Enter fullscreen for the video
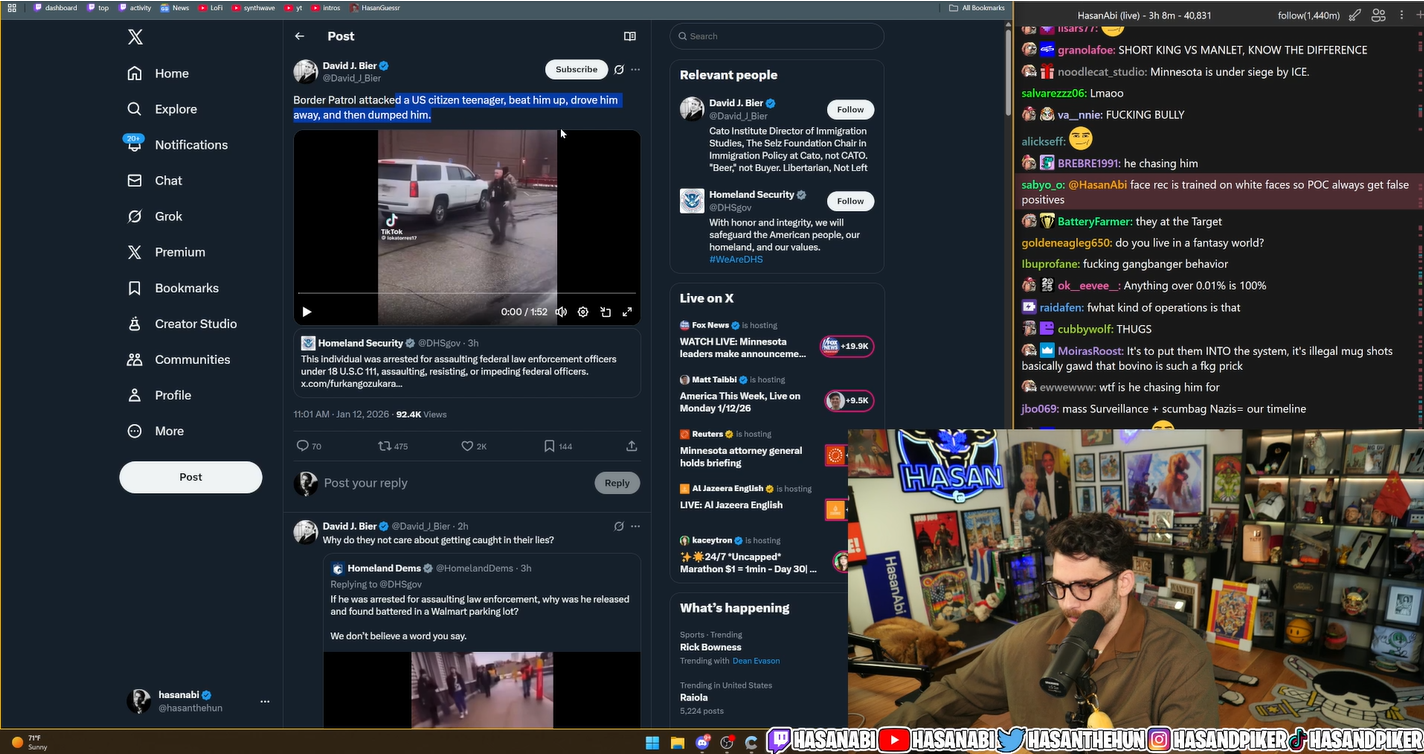Screen dimensions: 1424x754 (627, 312)
